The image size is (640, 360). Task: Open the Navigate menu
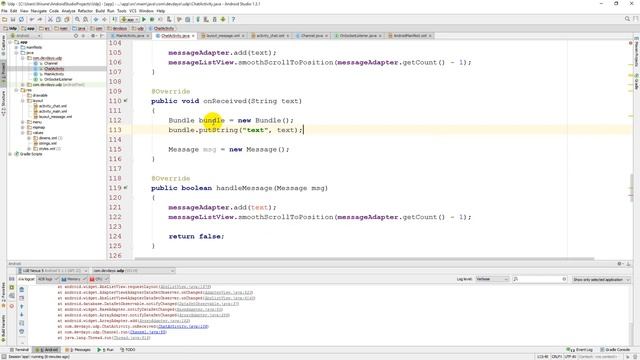pyautogui.click(x=39, y=11)
